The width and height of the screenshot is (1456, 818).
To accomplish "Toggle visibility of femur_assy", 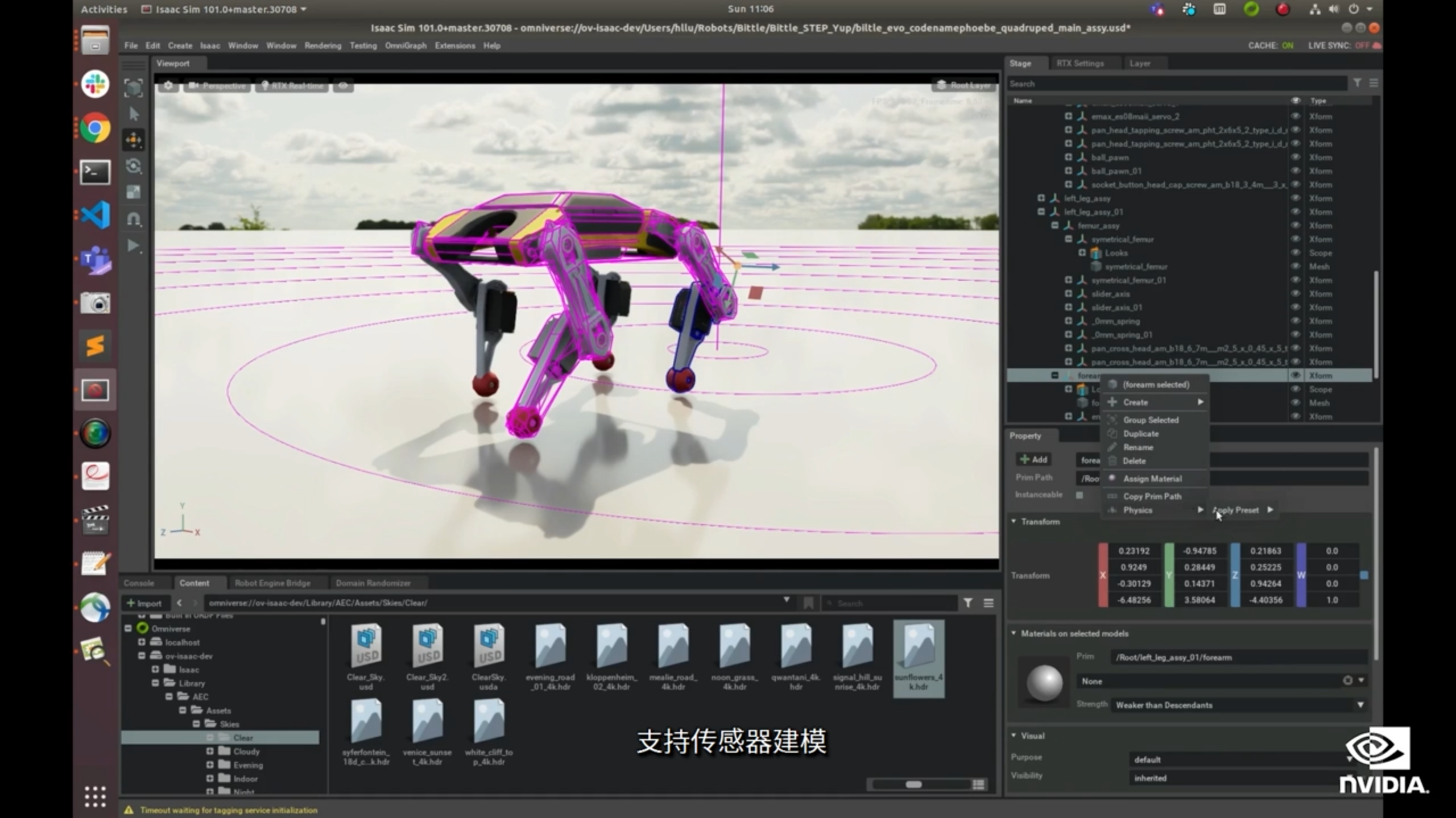I will pos(1296,225).
